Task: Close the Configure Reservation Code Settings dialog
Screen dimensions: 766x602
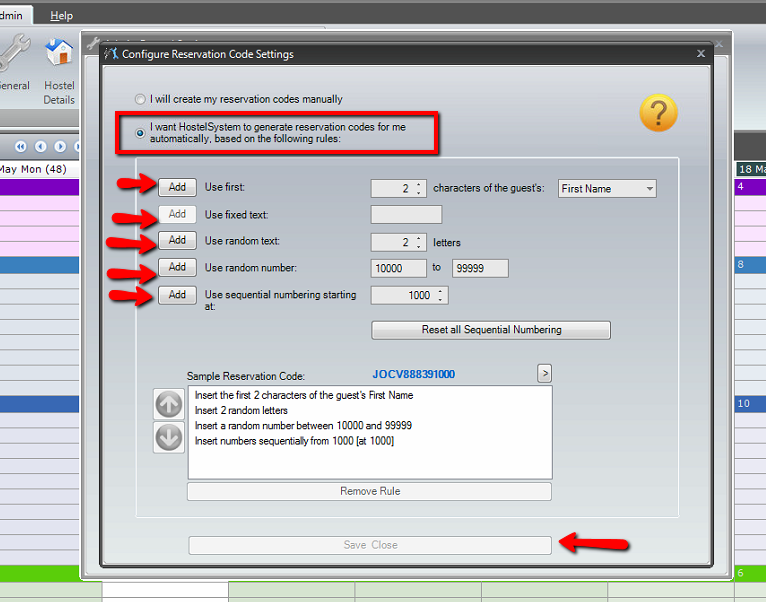Action: click(x=701, y=53)
